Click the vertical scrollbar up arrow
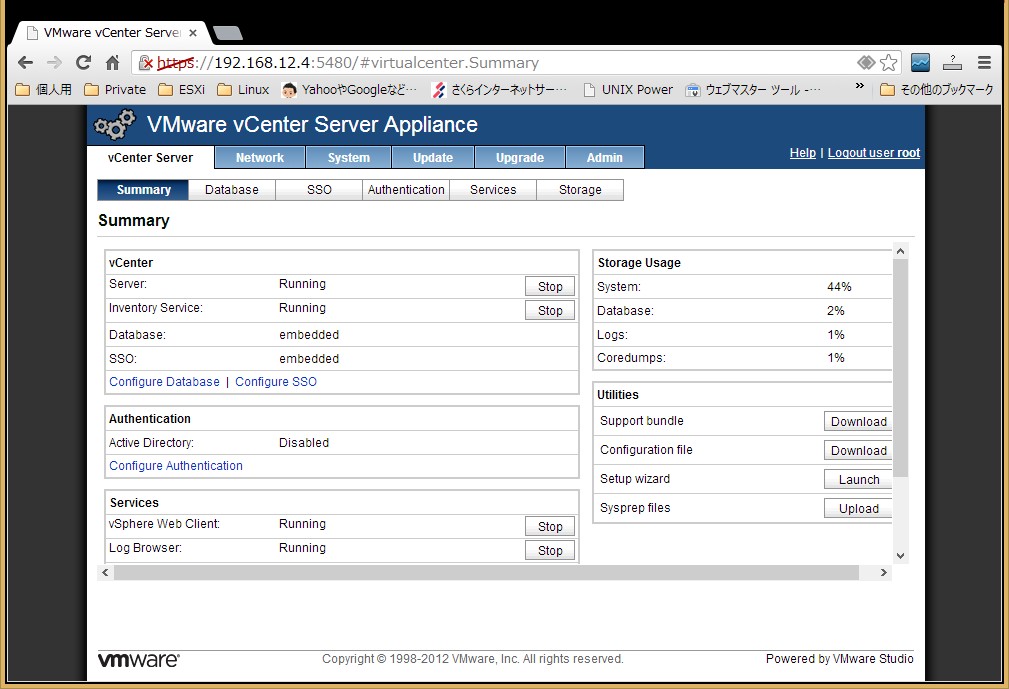 [900, 252]
